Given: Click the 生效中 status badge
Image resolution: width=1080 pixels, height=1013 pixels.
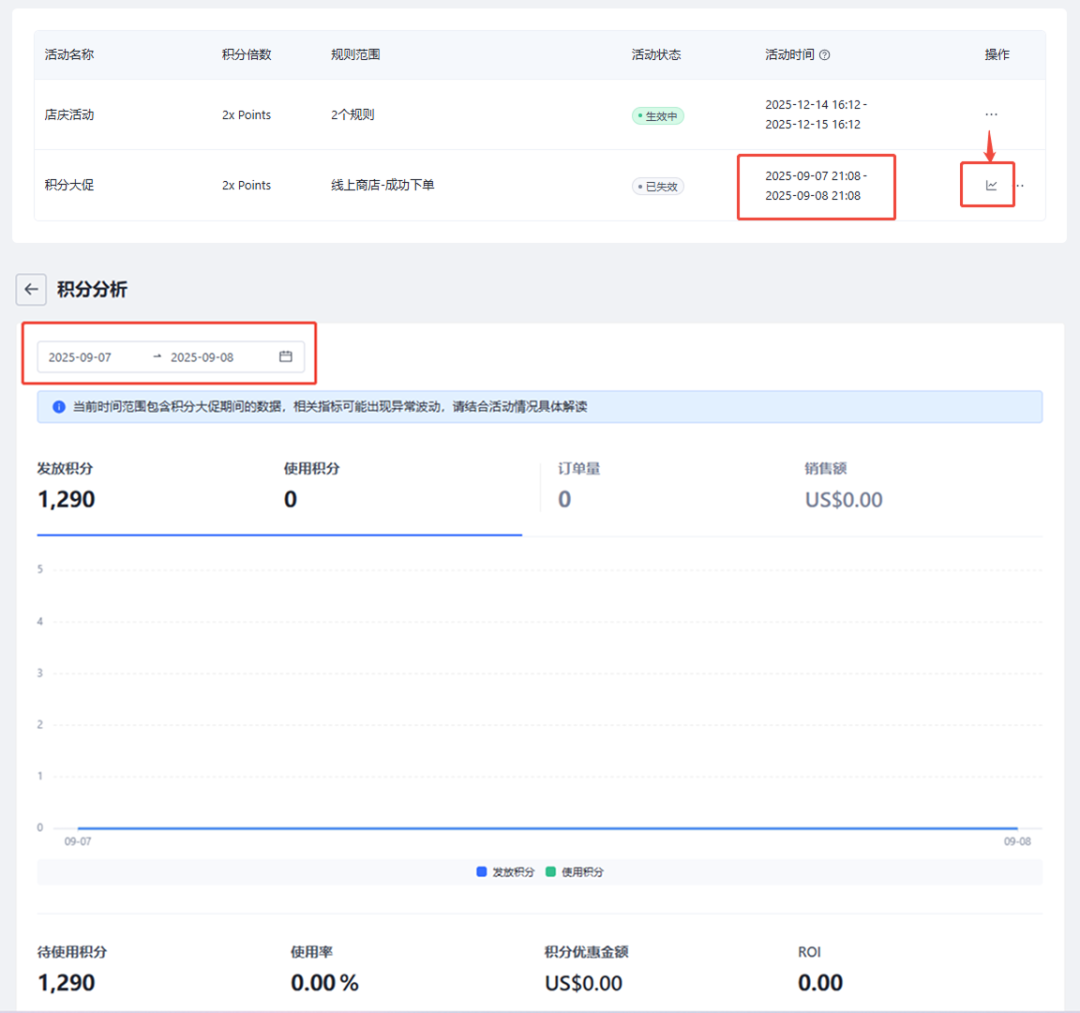Looking at the screenshot, I should click(x=658, y=116).
